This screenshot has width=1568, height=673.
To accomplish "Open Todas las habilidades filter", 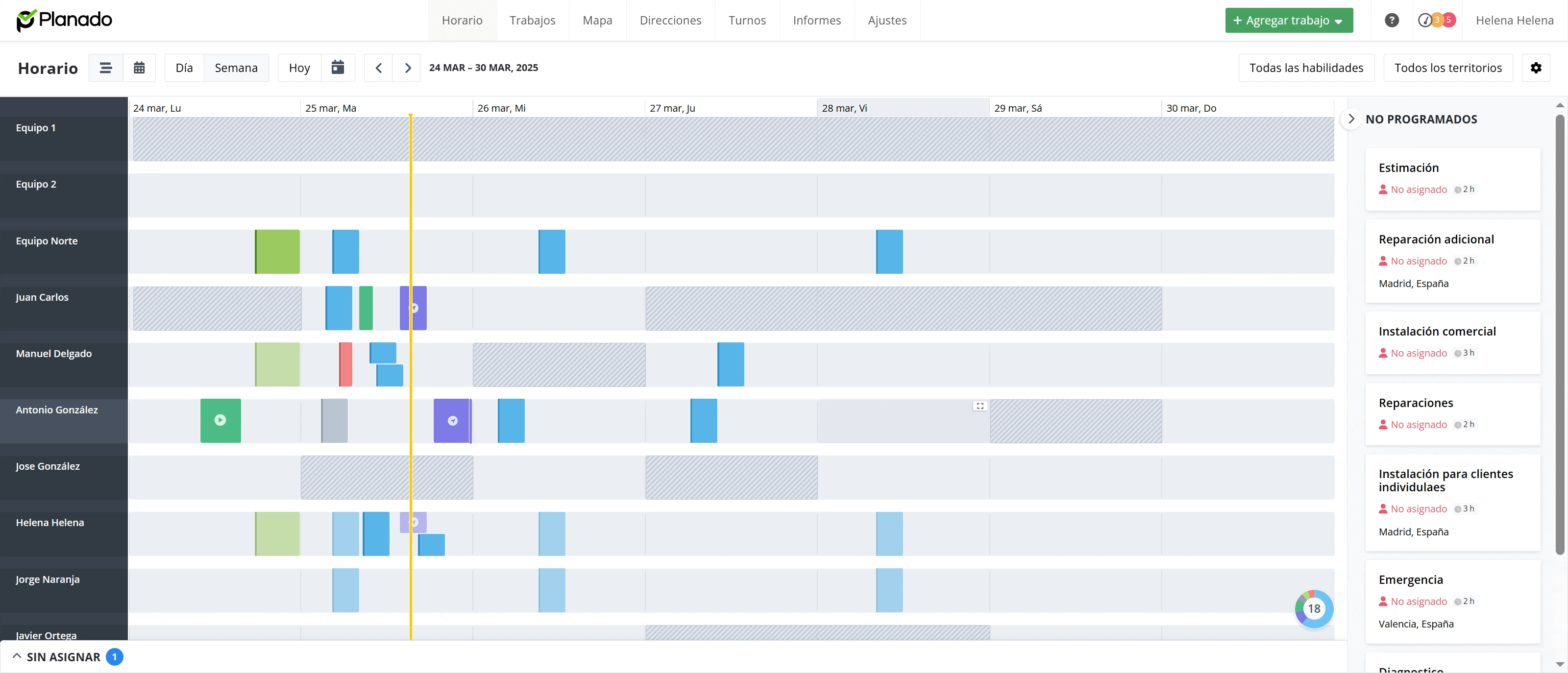I will point(1306,68).
